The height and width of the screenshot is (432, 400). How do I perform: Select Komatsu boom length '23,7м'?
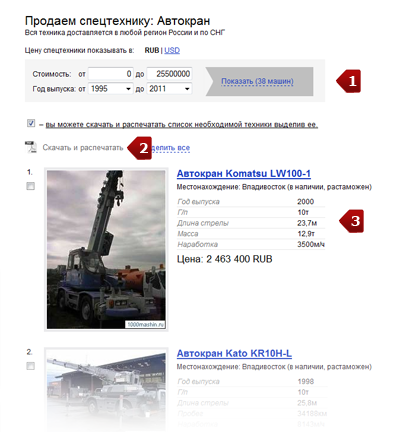click(x=307, y=223)
